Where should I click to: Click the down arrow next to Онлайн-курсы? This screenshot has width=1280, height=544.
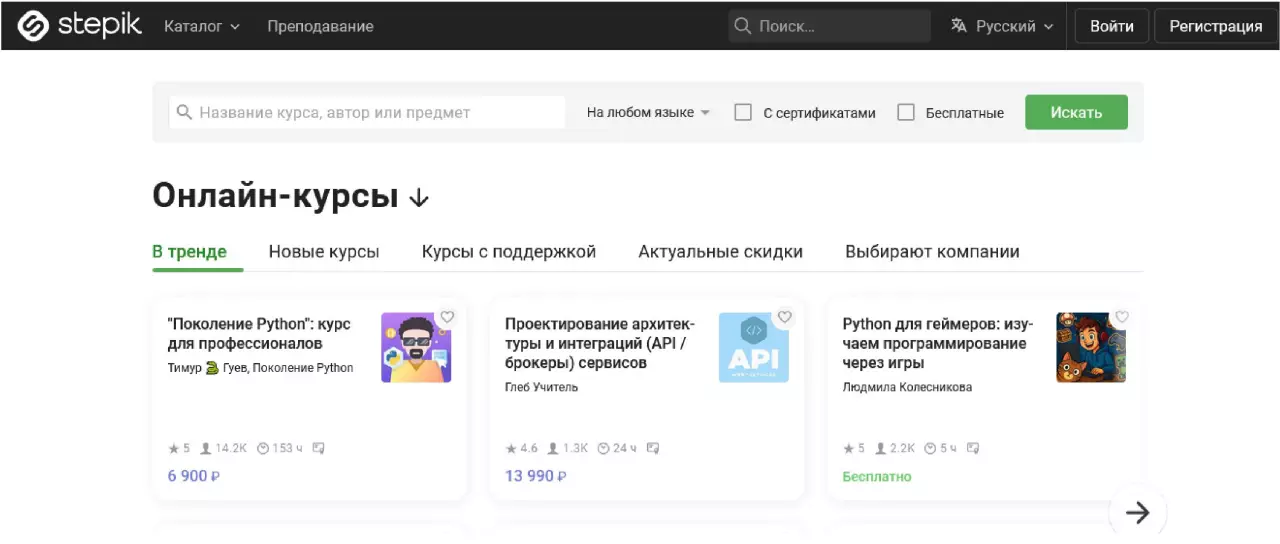tap(419, 198)
